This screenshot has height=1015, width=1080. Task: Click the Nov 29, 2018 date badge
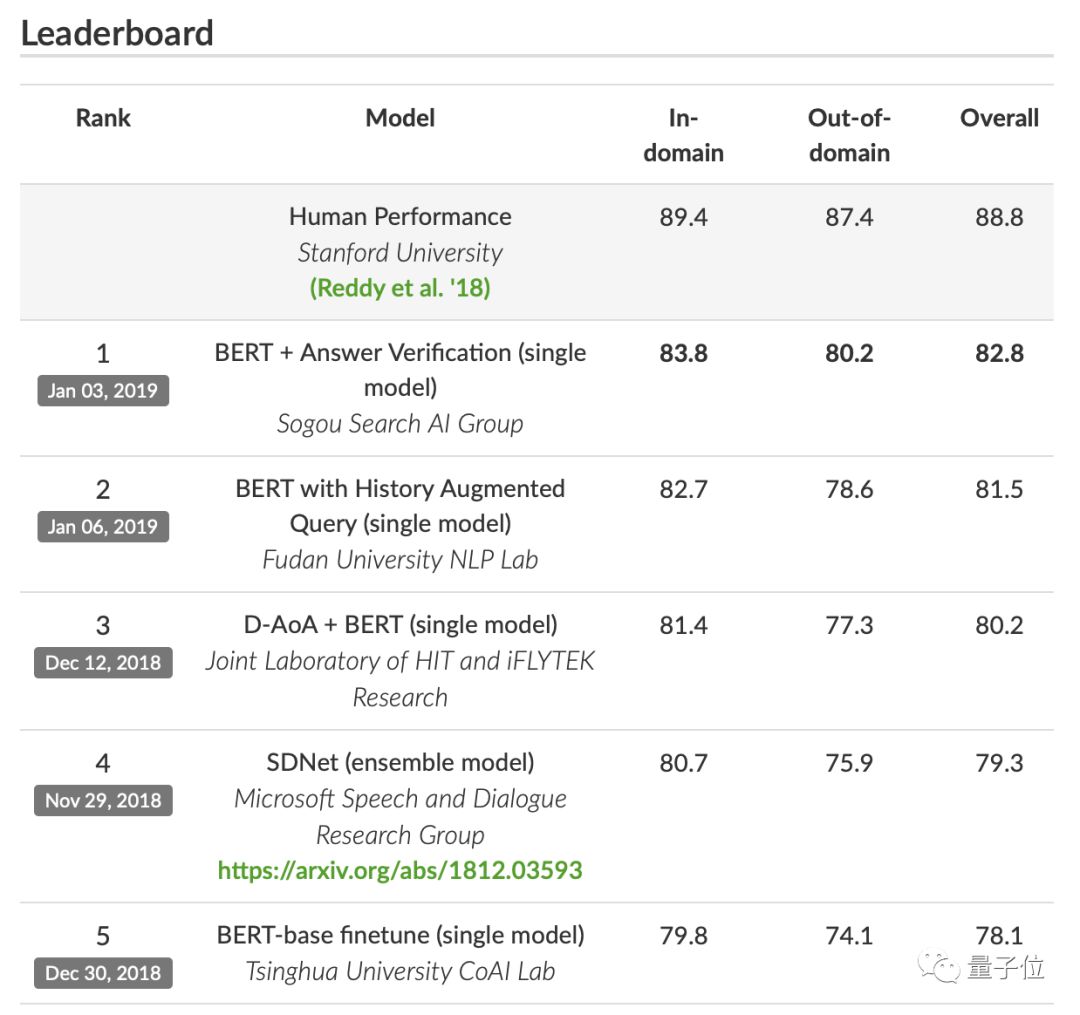pyautogui.click(x=103, y=800)
